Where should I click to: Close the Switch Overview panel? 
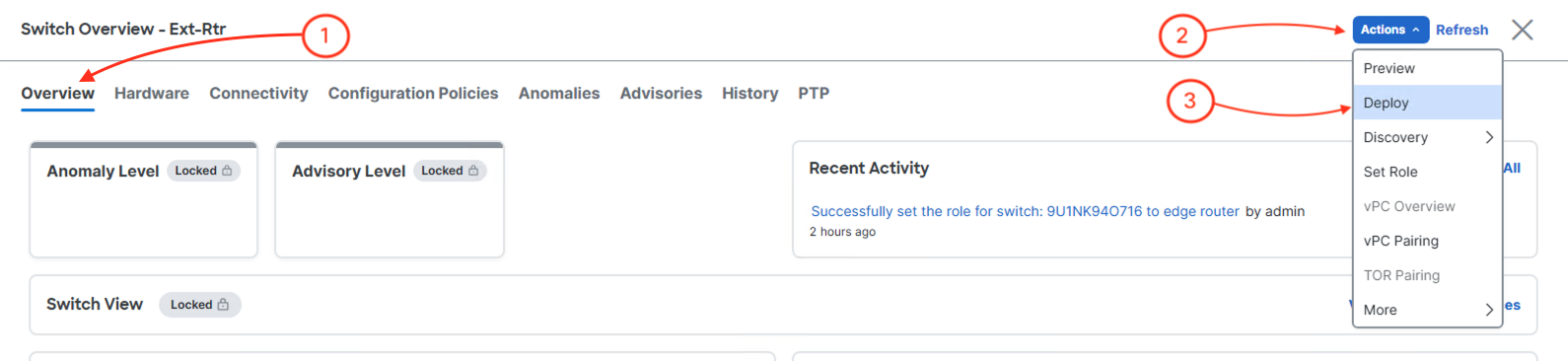(x=1522, y=30)
